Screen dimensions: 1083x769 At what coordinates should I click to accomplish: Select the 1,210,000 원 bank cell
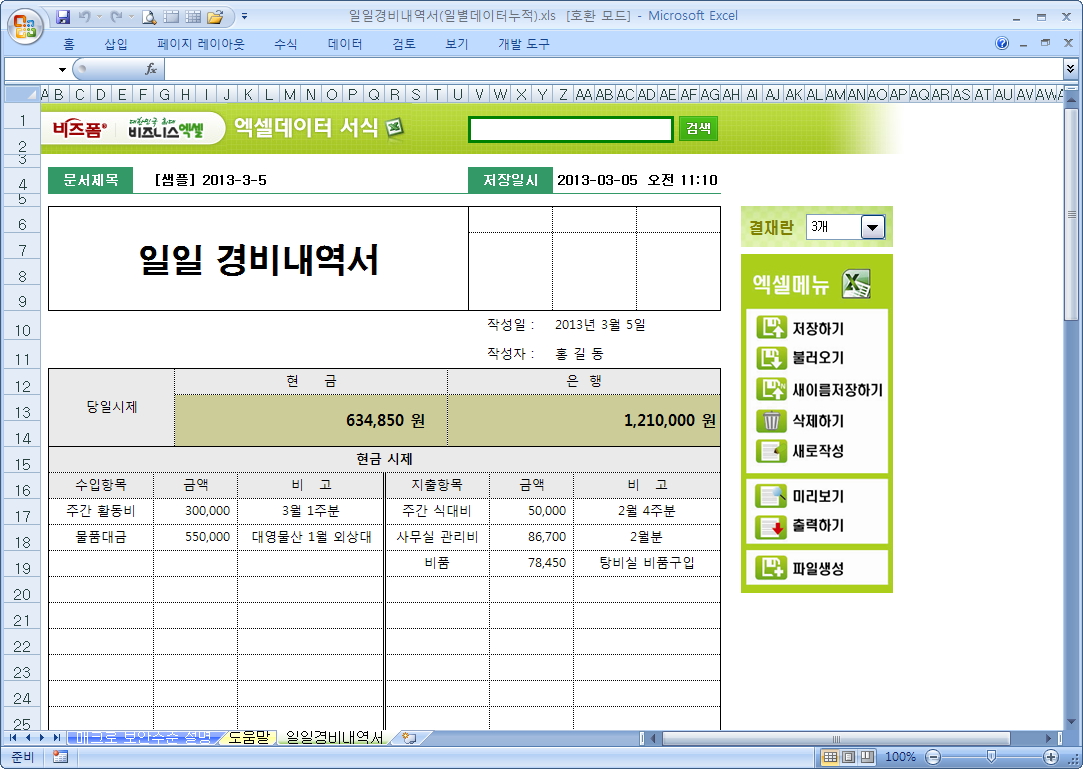click(x=584, y=420)
